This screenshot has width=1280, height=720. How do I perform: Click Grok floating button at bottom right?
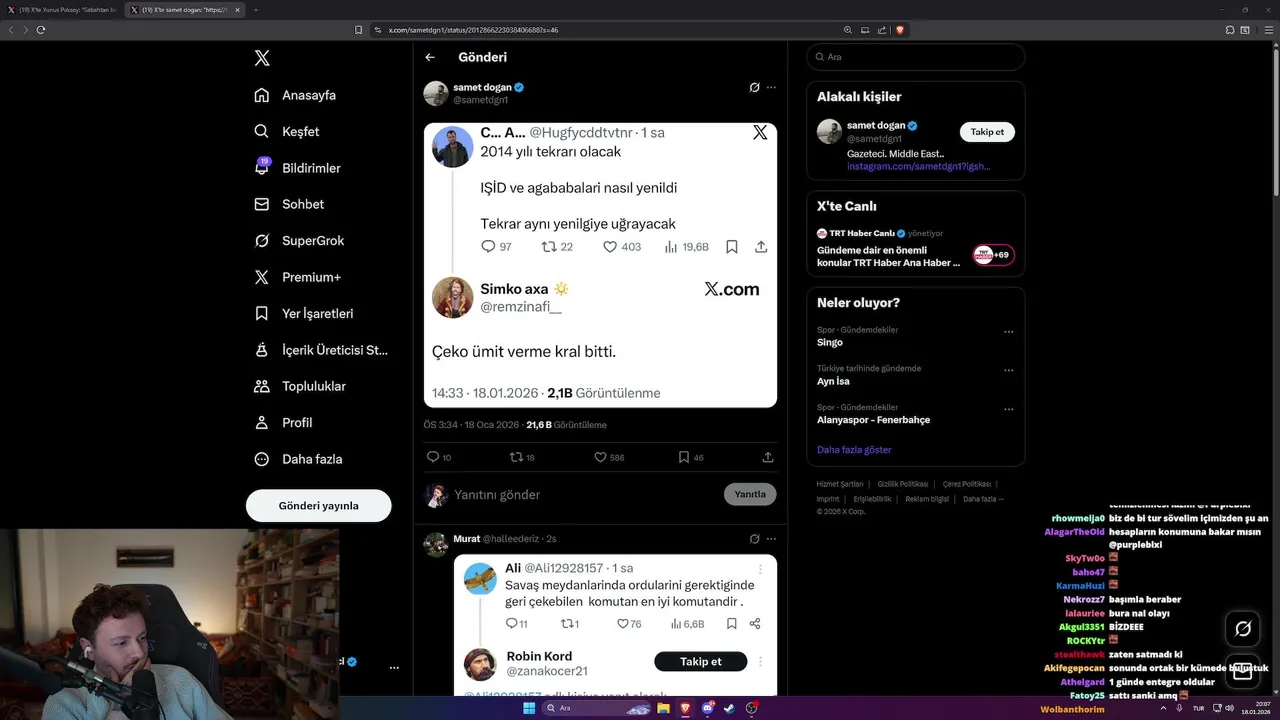[1243, 629]
